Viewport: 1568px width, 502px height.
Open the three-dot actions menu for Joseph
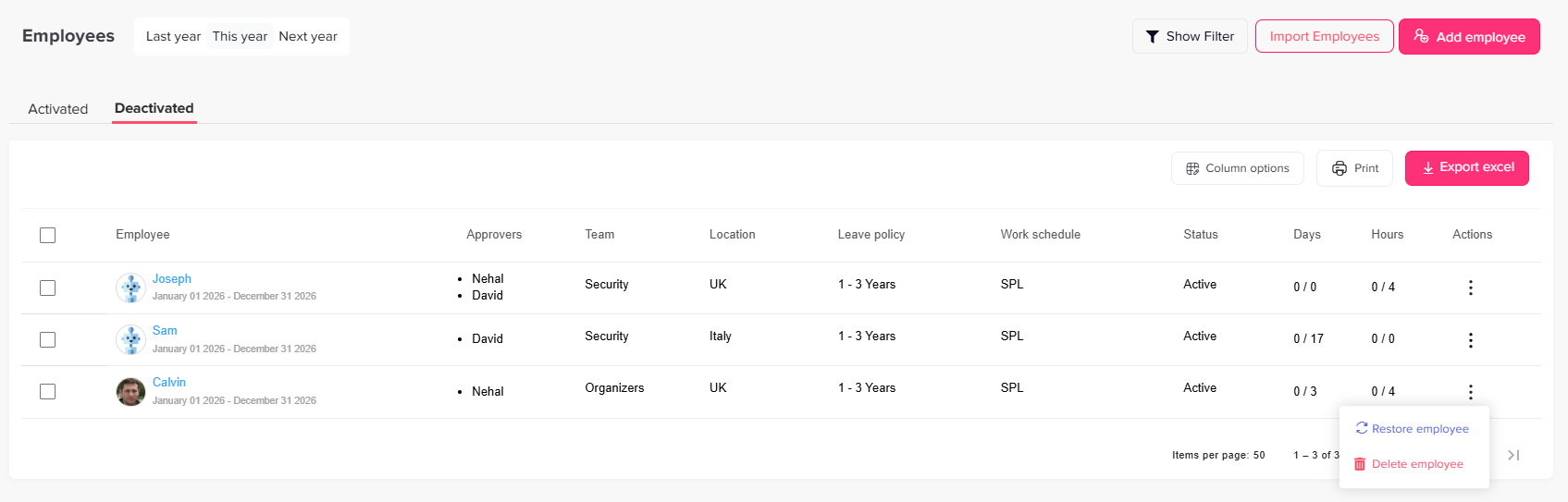[x=1470, y=288]
